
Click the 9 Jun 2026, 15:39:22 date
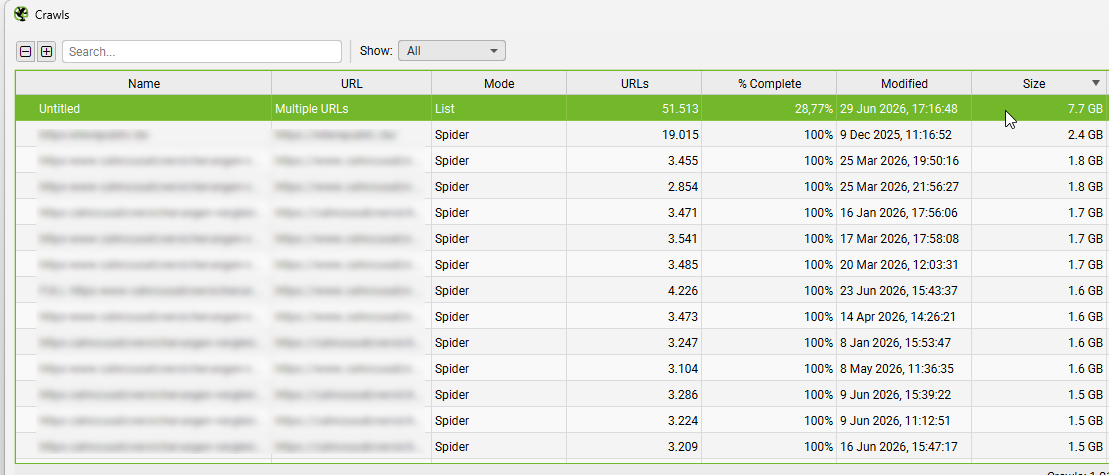(x=895, y=394)
